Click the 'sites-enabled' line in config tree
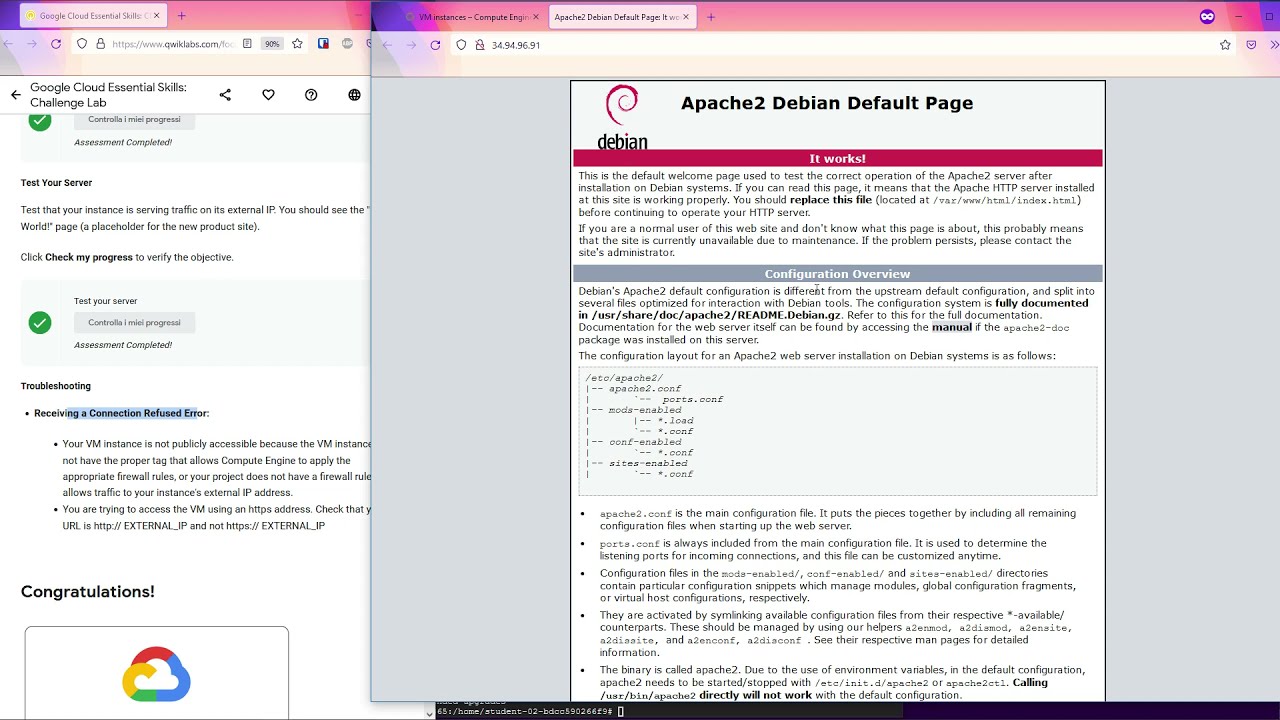The width and height of the screenshot is (1280, 720). [648, 463]
